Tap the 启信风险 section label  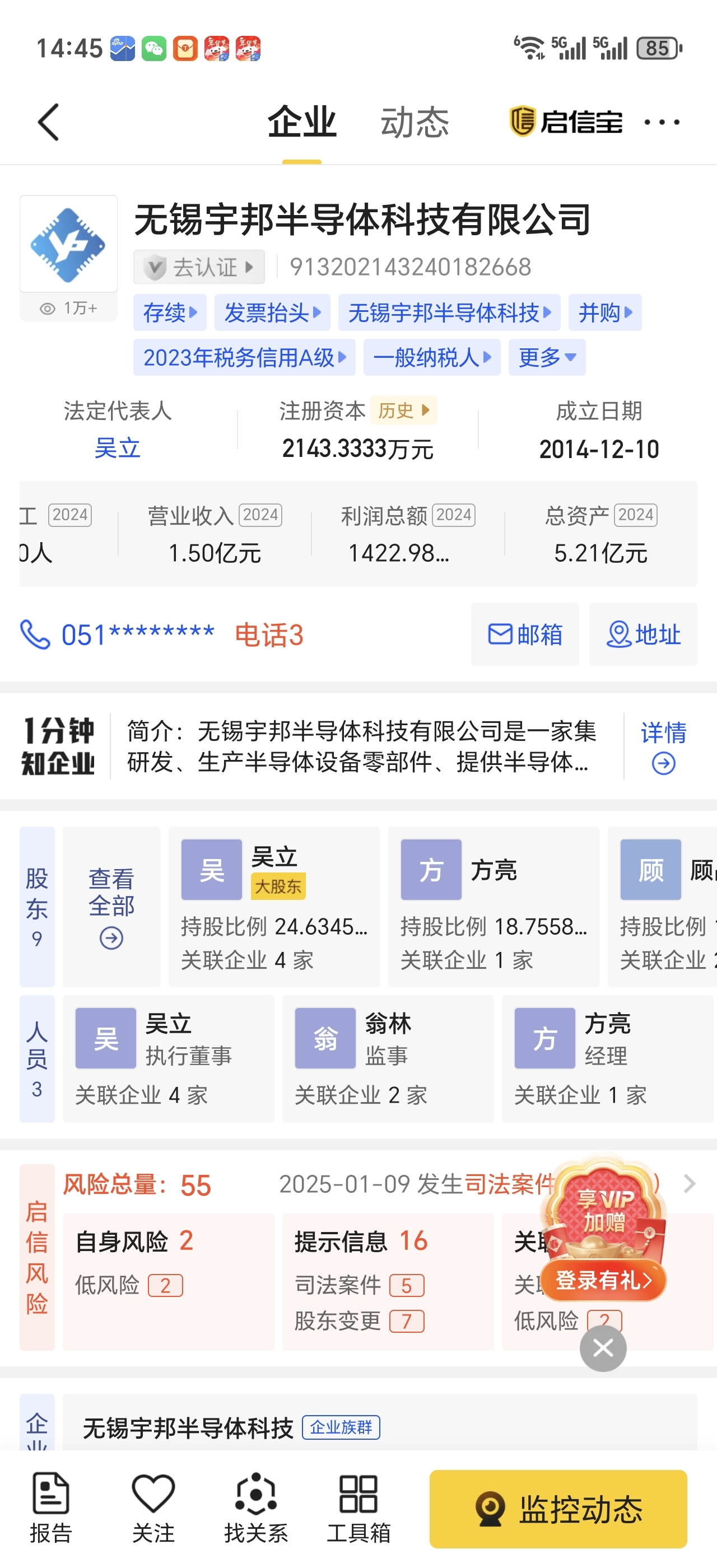pos(37,1258)
